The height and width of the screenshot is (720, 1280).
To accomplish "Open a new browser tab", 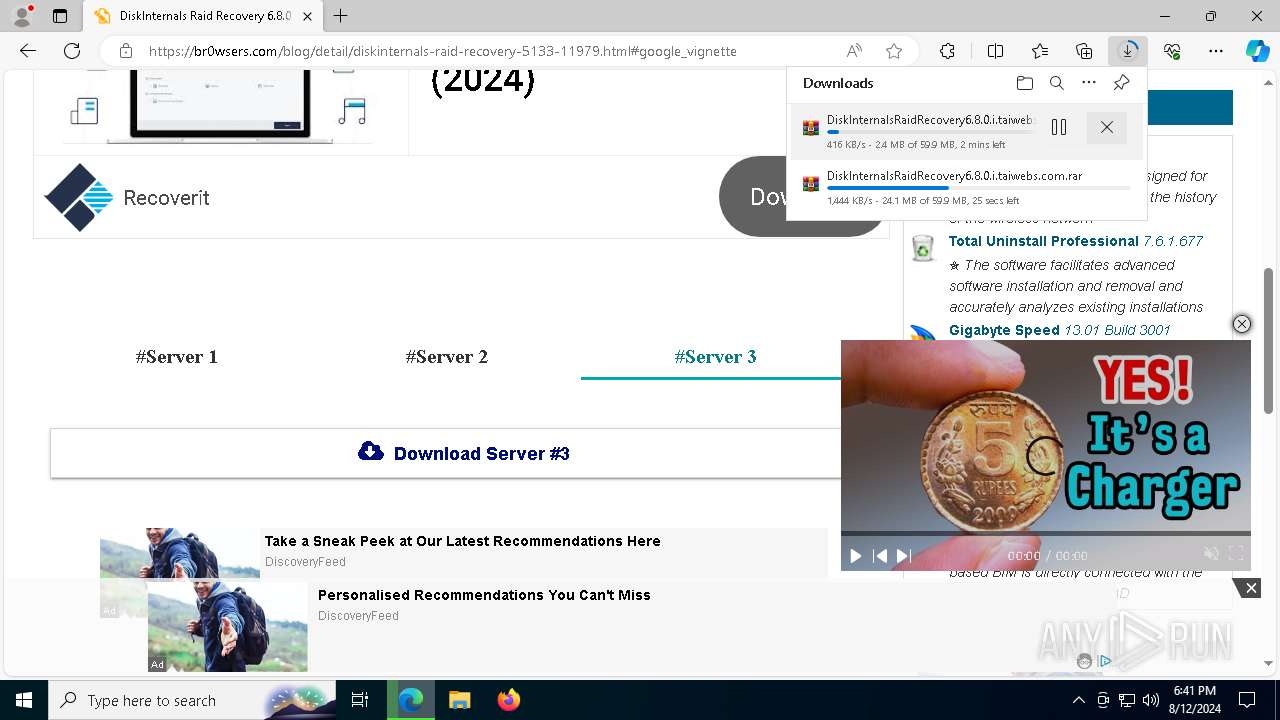I will point(341,16).
